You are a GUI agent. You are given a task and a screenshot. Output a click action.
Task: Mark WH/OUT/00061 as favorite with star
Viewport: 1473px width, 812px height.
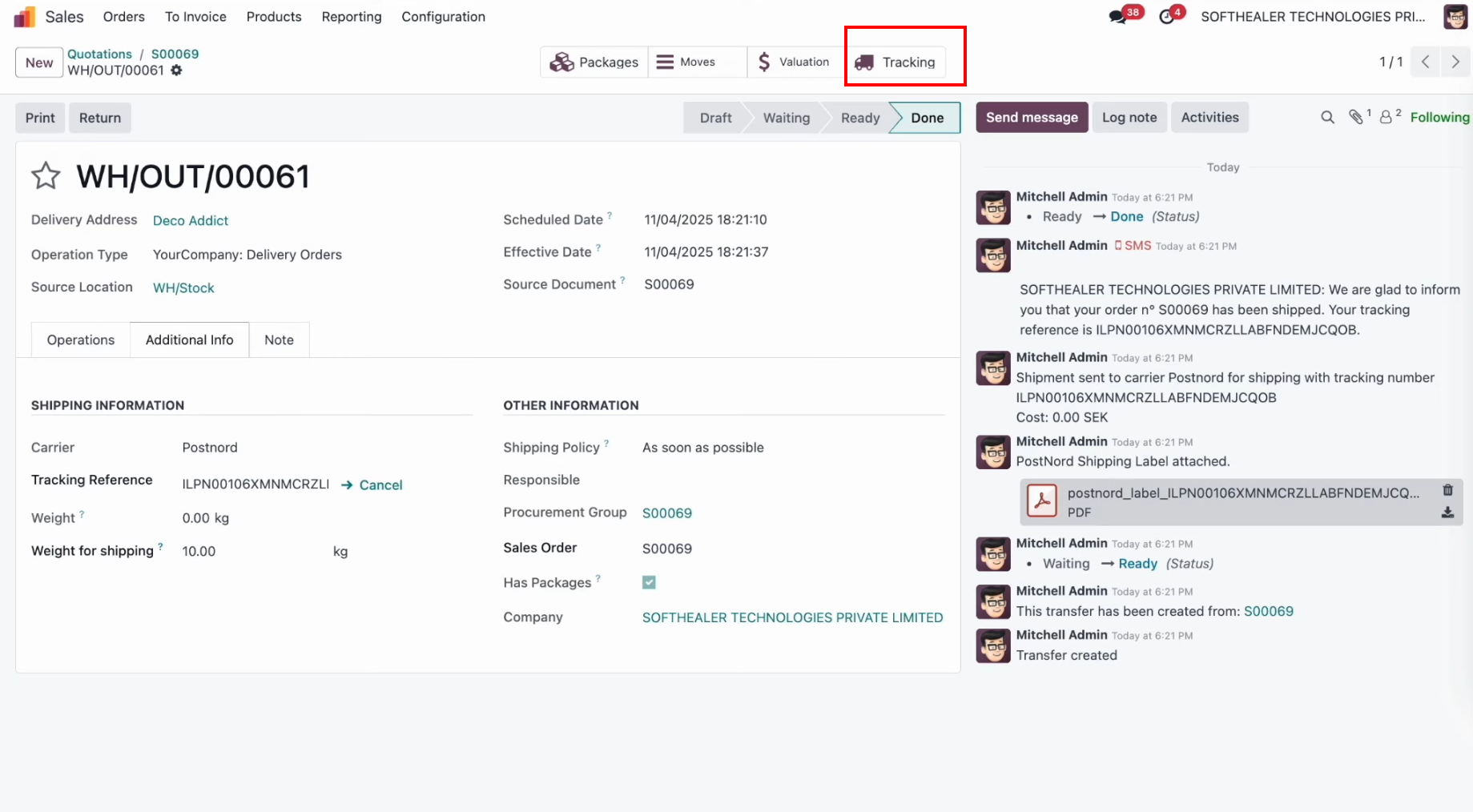pos(46,176)
